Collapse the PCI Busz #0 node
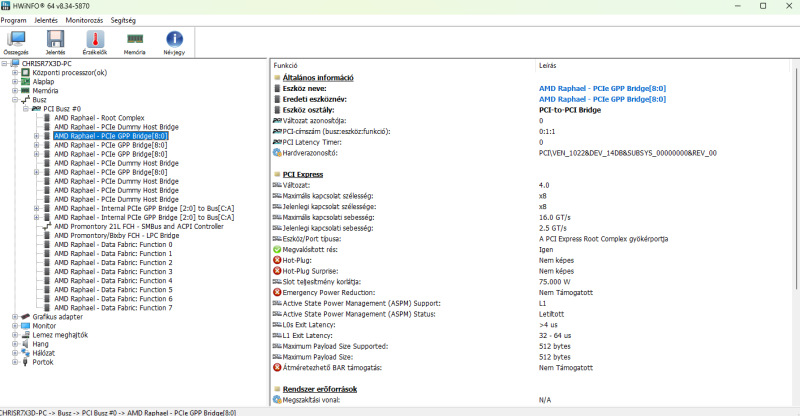The height and width of the screenshot is (416, 800). (x=26, y=109)
